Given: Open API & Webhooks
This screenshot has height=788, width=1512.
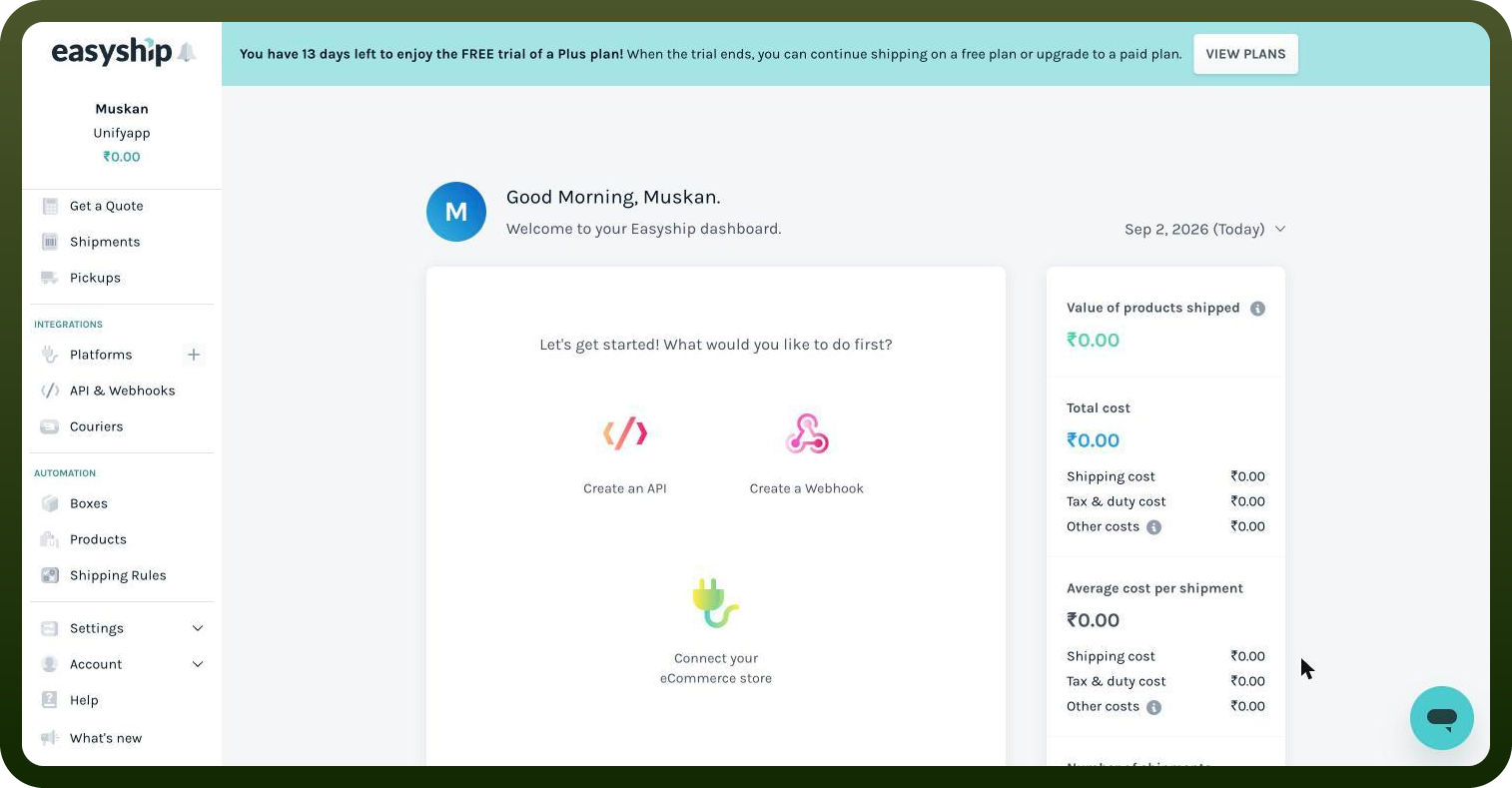Looking at the screenshot, I should click(122, 391).
